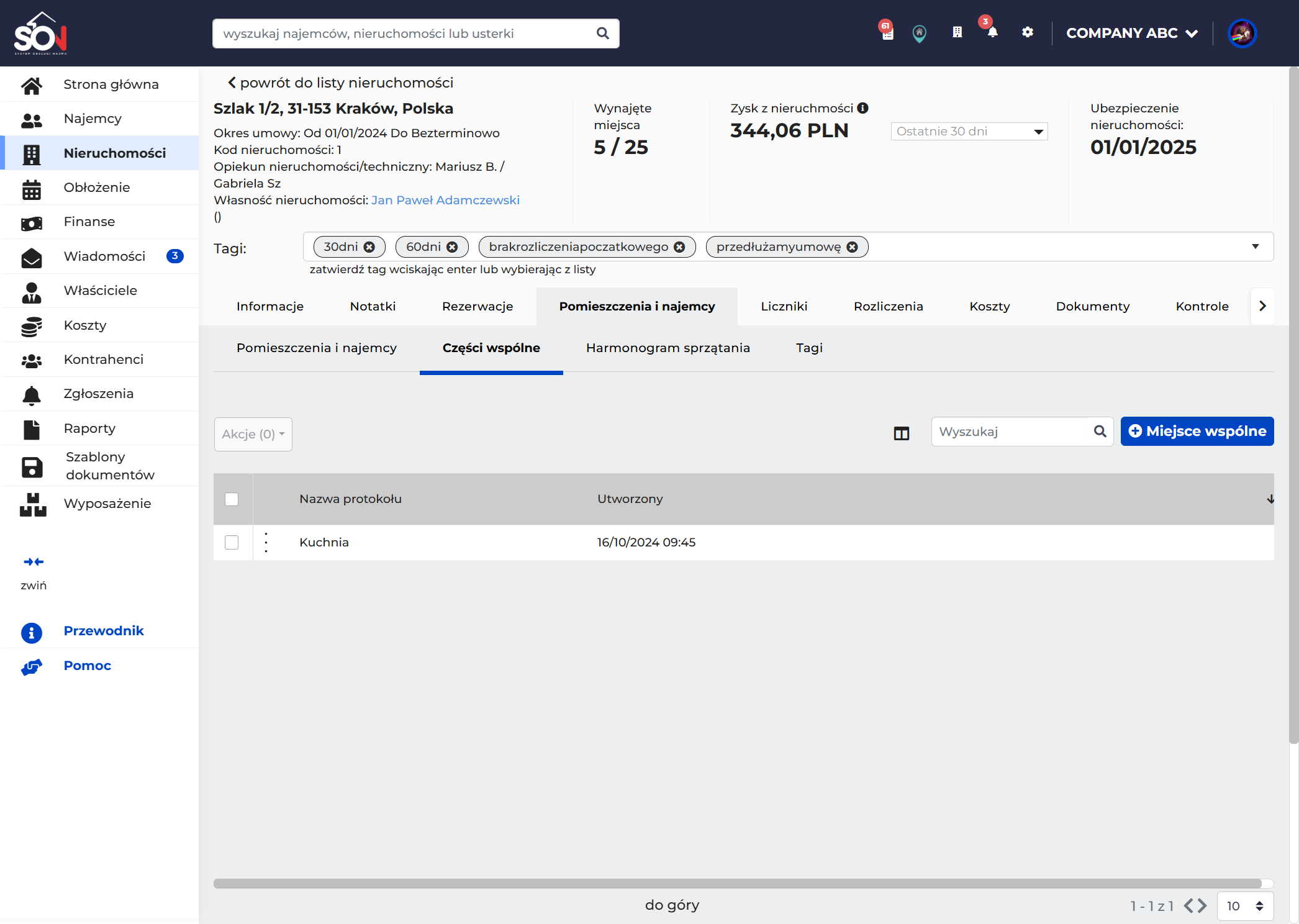
Task: Remove the przedłużamyumowę tag
Action: pyautogui.click(x=852, y=247)
